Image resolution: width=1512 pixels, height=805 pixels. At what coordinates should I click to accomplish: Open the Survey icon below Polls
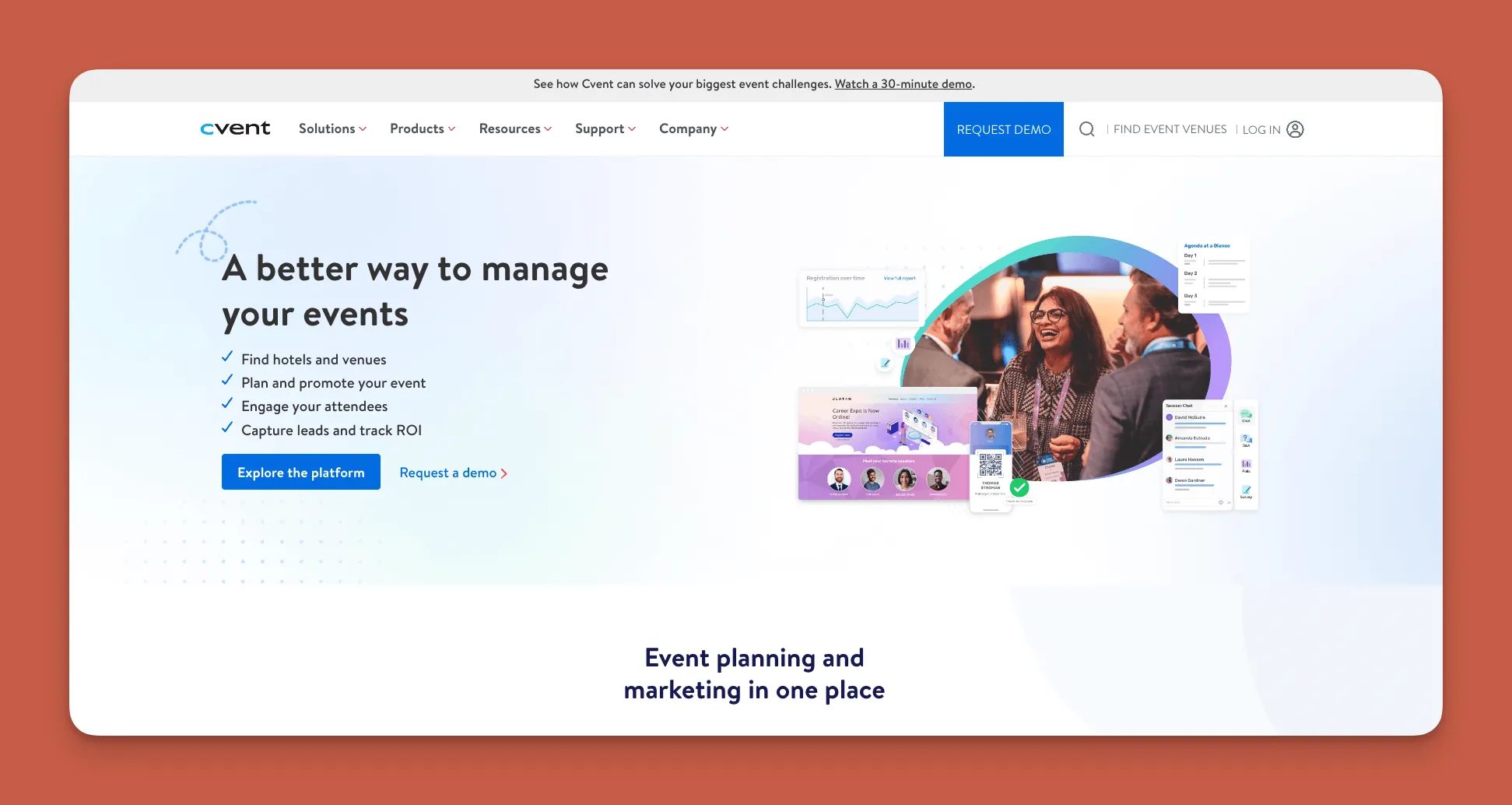click(1246, 489)
